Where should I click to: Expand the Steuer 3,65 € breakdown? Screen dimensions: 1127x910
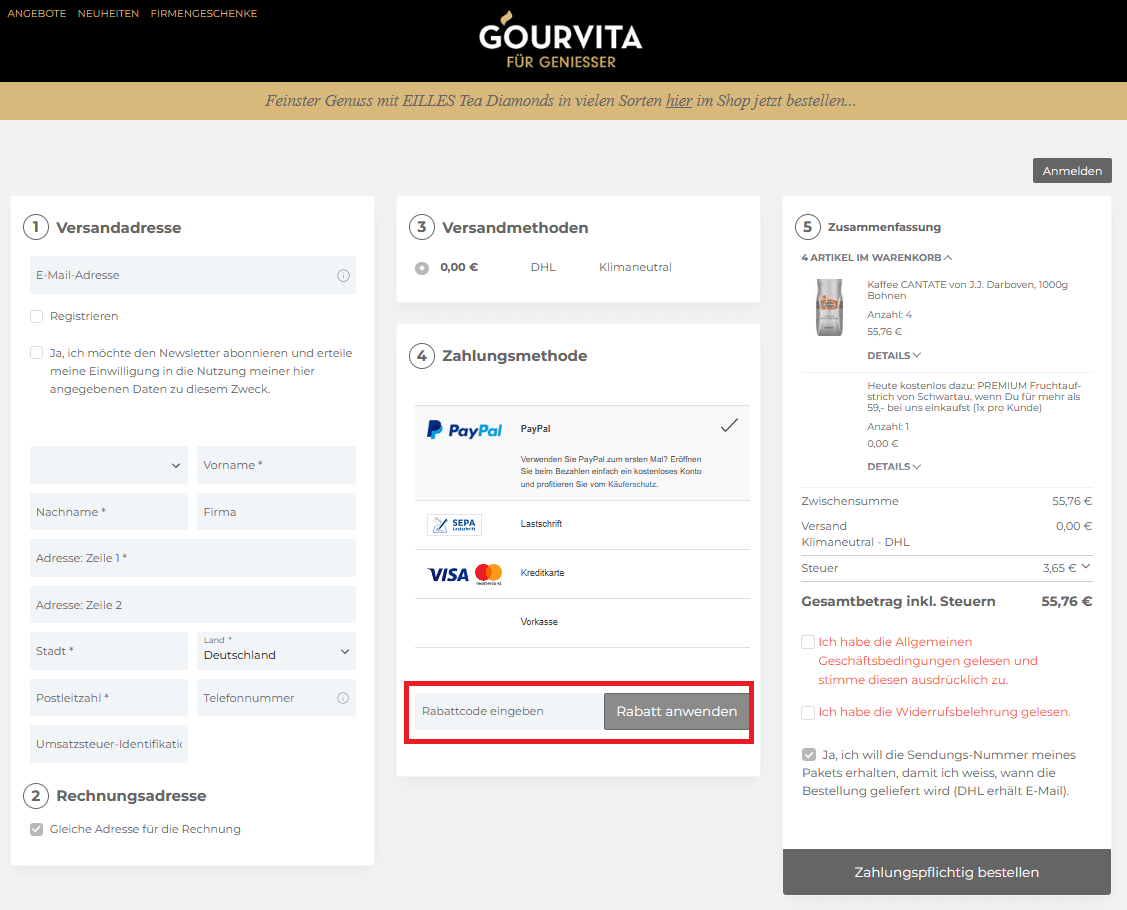click(x=1085, y=567)
